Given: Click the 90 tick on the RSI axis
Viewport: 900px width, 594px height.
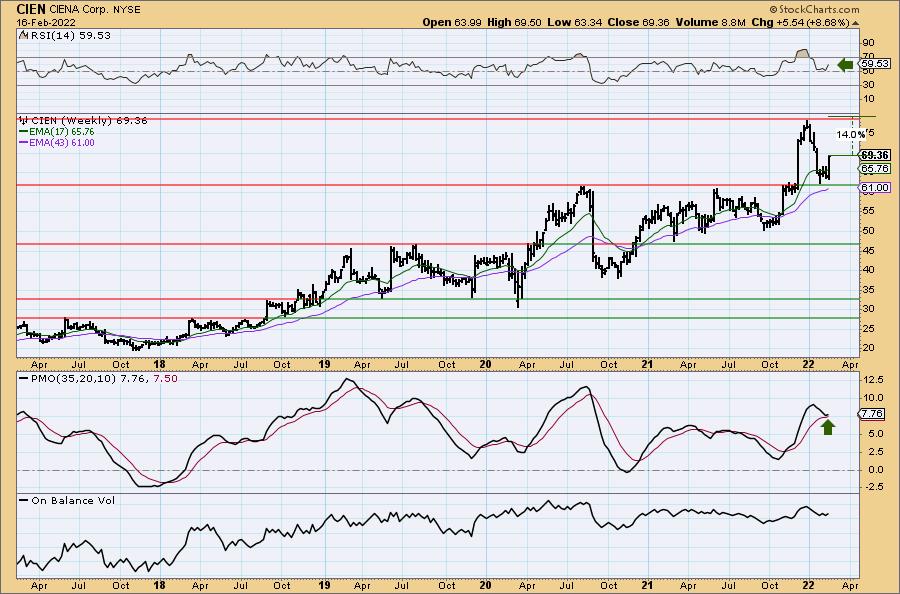Looking at the screenshot, I should tap(868, 42).
